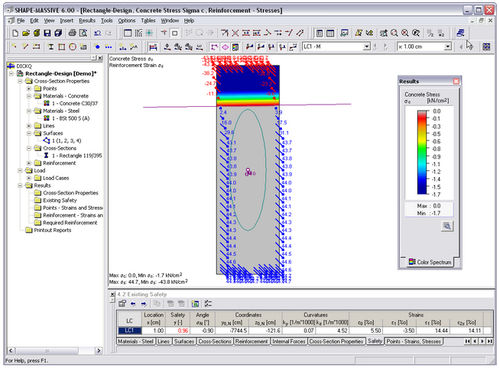Select Existing Safety in the tree

tap(60, 200)
